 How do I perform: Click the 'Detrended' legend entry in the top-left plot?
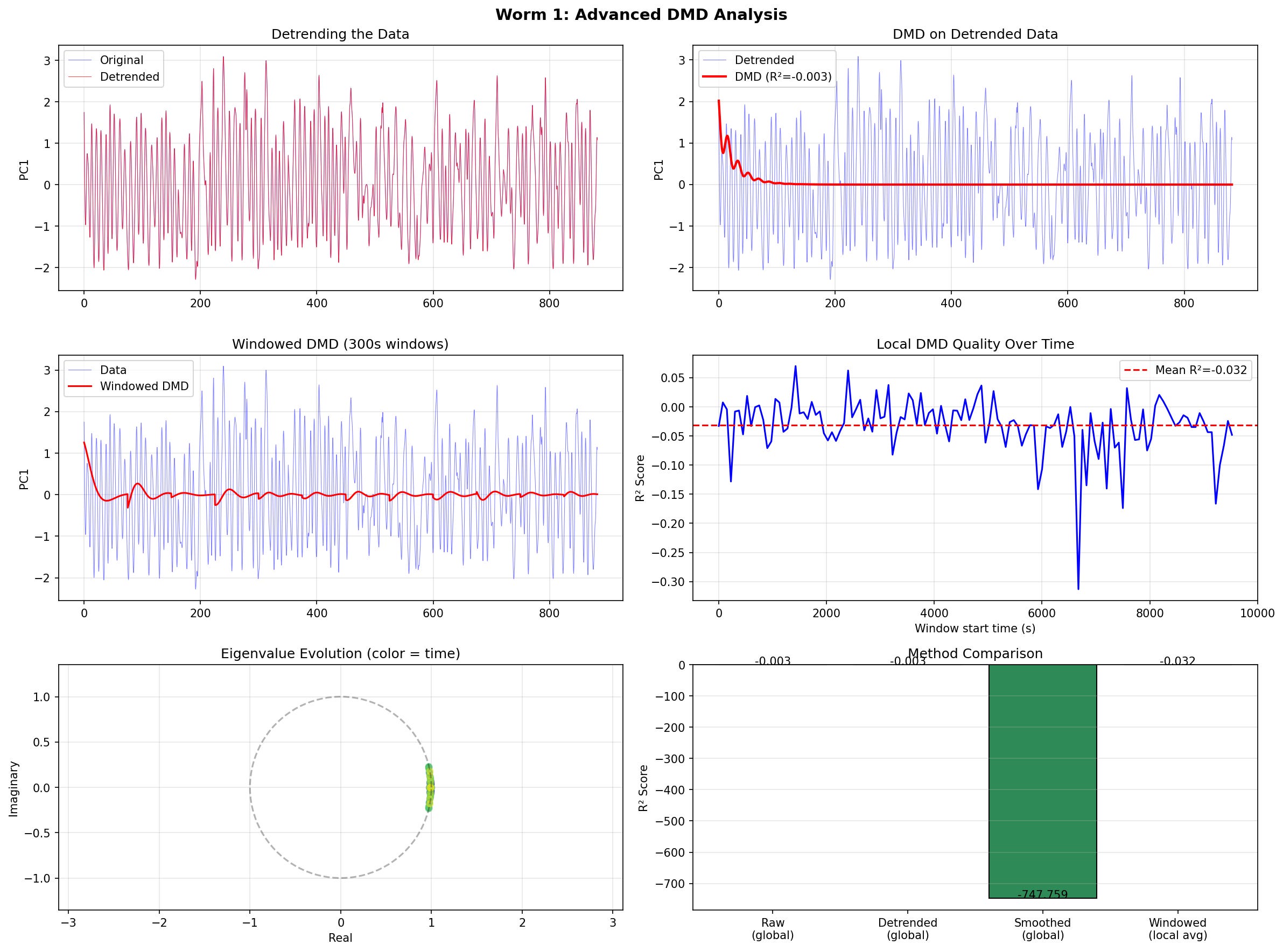tap(129, 76)
